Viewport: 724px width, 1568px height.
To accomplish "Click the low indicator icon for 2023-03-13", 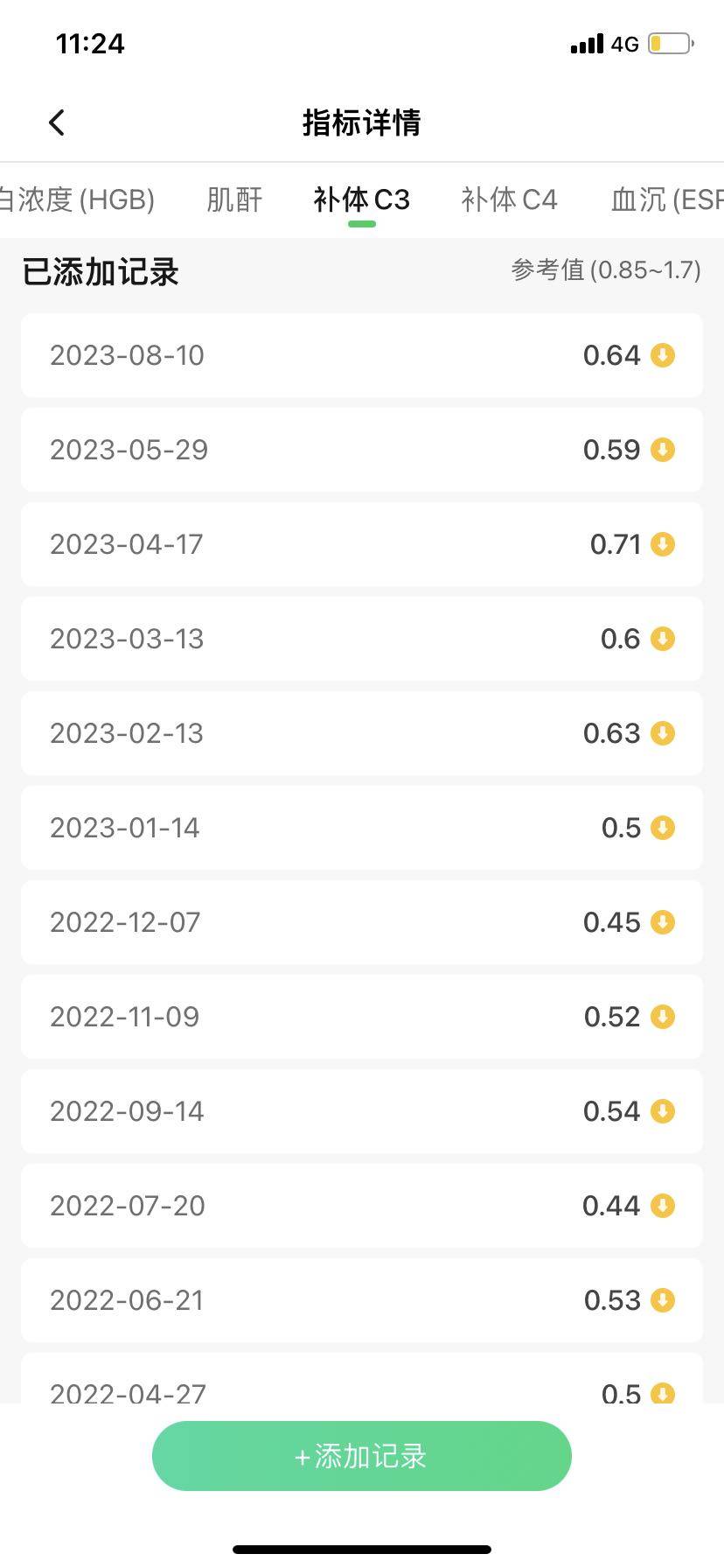I will click(663, 639).
